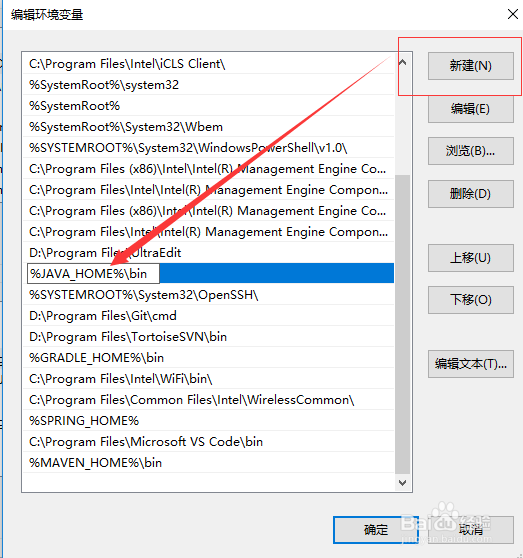Select D:\Program Files\UltraEdit entry

[x=208, y=253]
